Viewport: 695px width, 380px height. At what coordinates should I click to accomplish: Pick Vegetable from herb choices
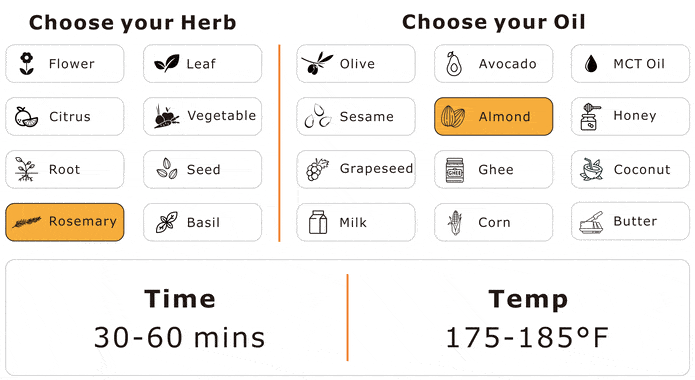point(203,116)
